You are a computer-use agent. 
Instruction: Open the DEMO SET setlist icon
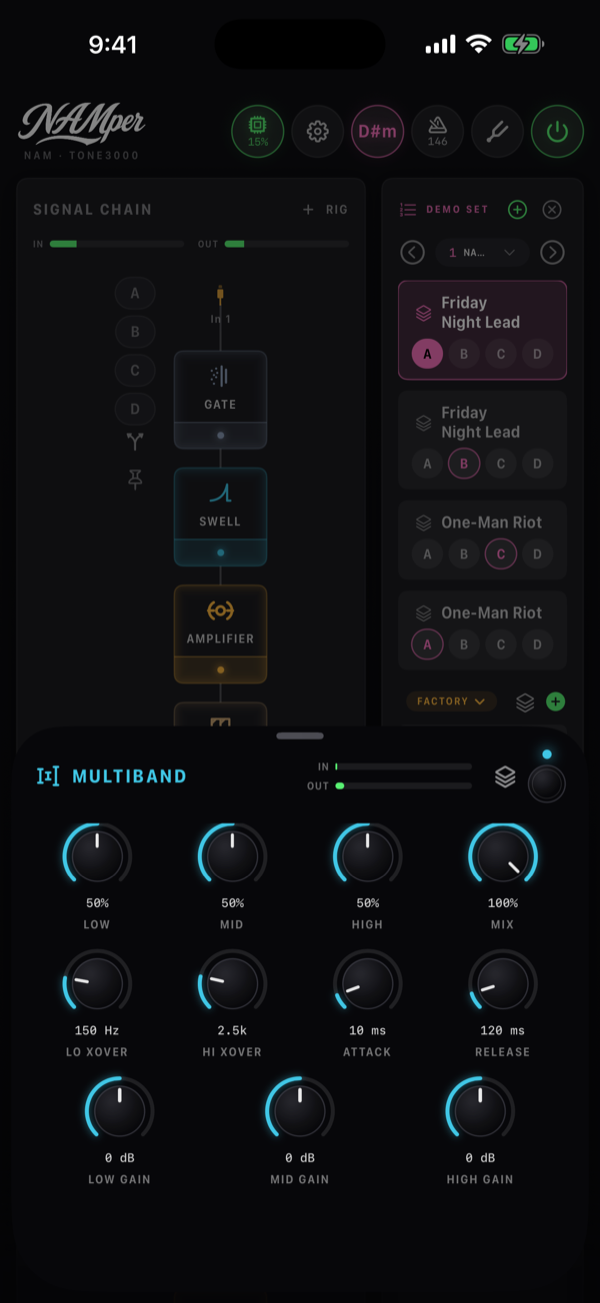pos(407,209)
